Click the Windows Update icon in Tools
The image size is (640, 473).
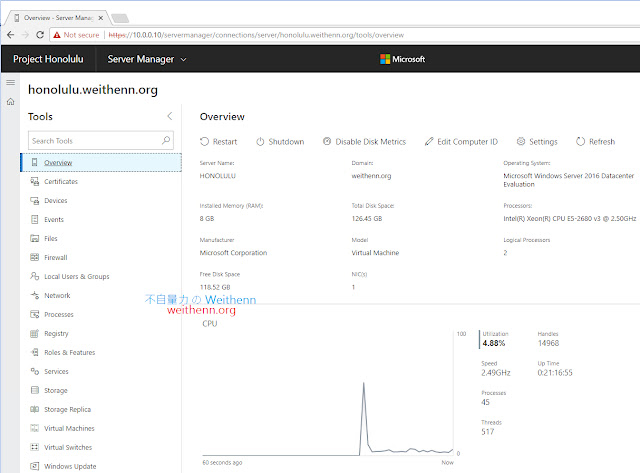pos(35,466)
